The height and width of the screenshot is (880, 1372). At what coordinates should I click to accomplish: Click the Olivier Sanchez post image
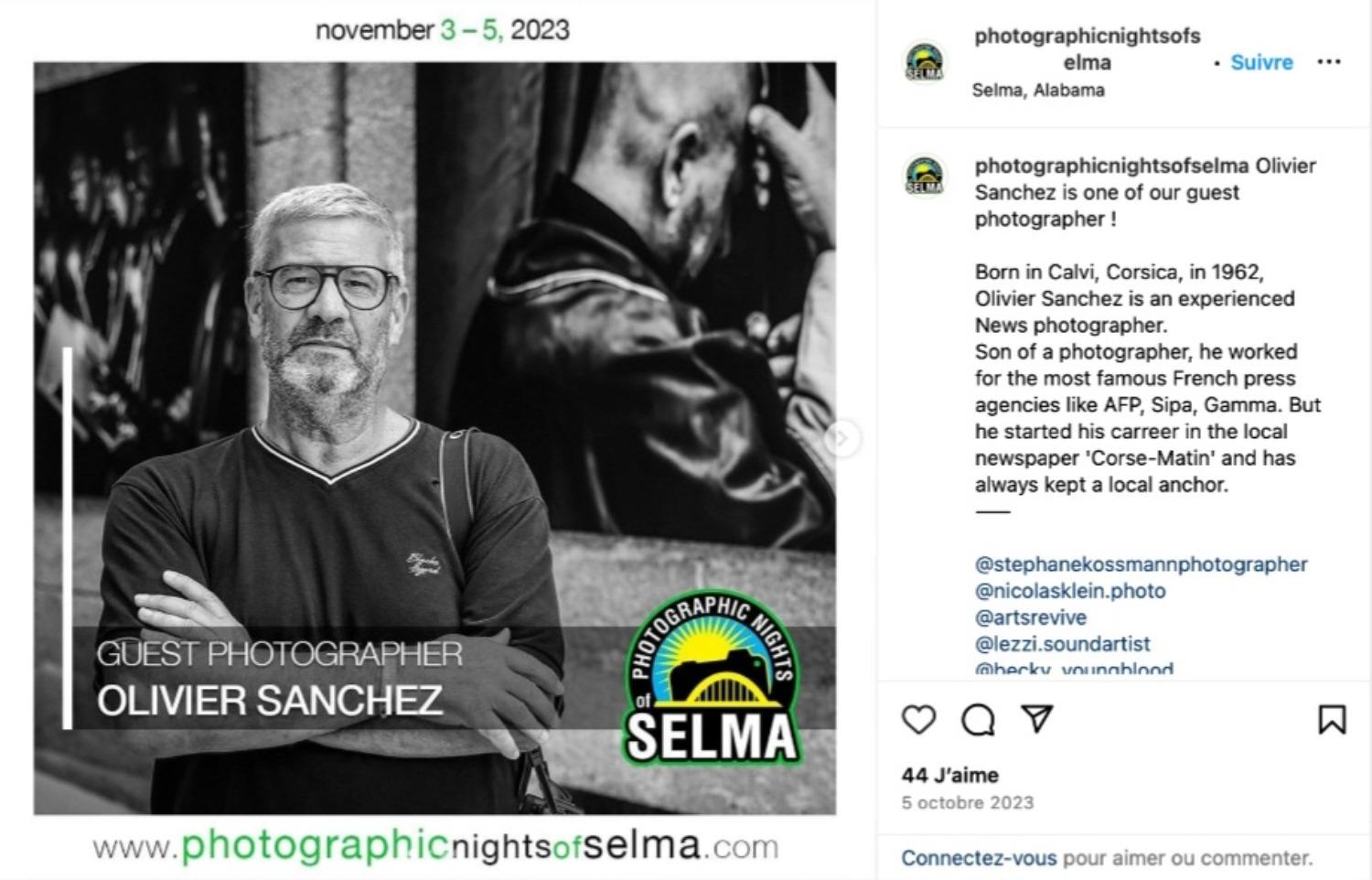click(434, 438)
